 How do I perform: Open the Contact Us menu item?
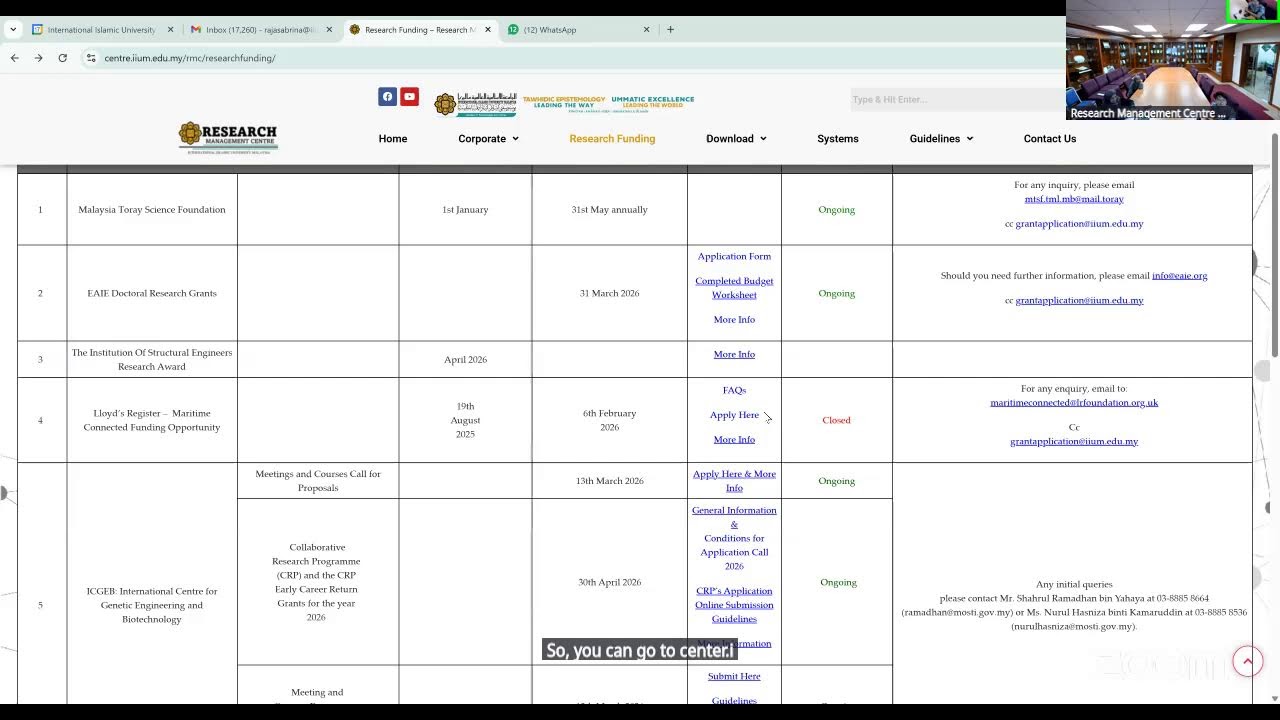(1050, 139)
